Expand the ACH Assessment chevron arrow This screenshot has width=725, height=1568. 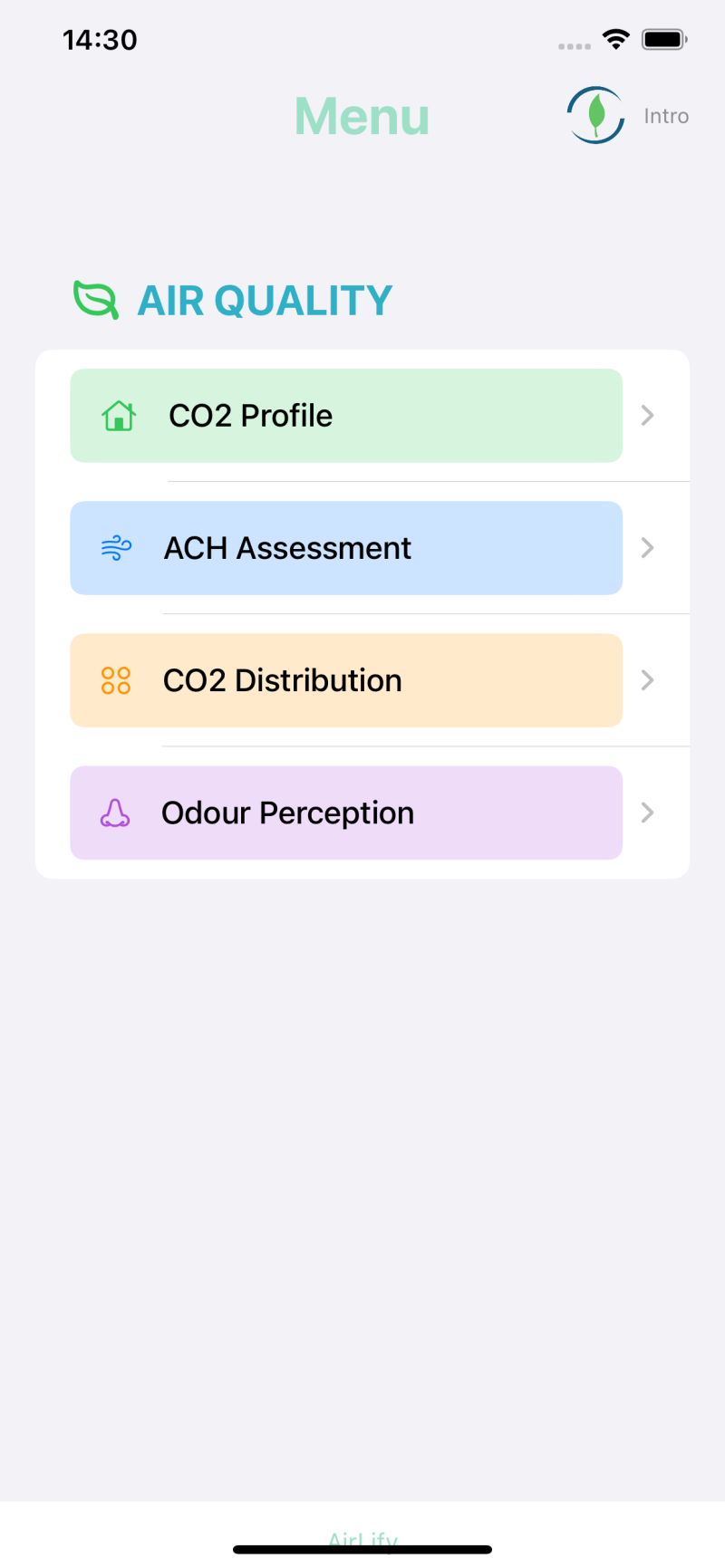tap(647, 548)
